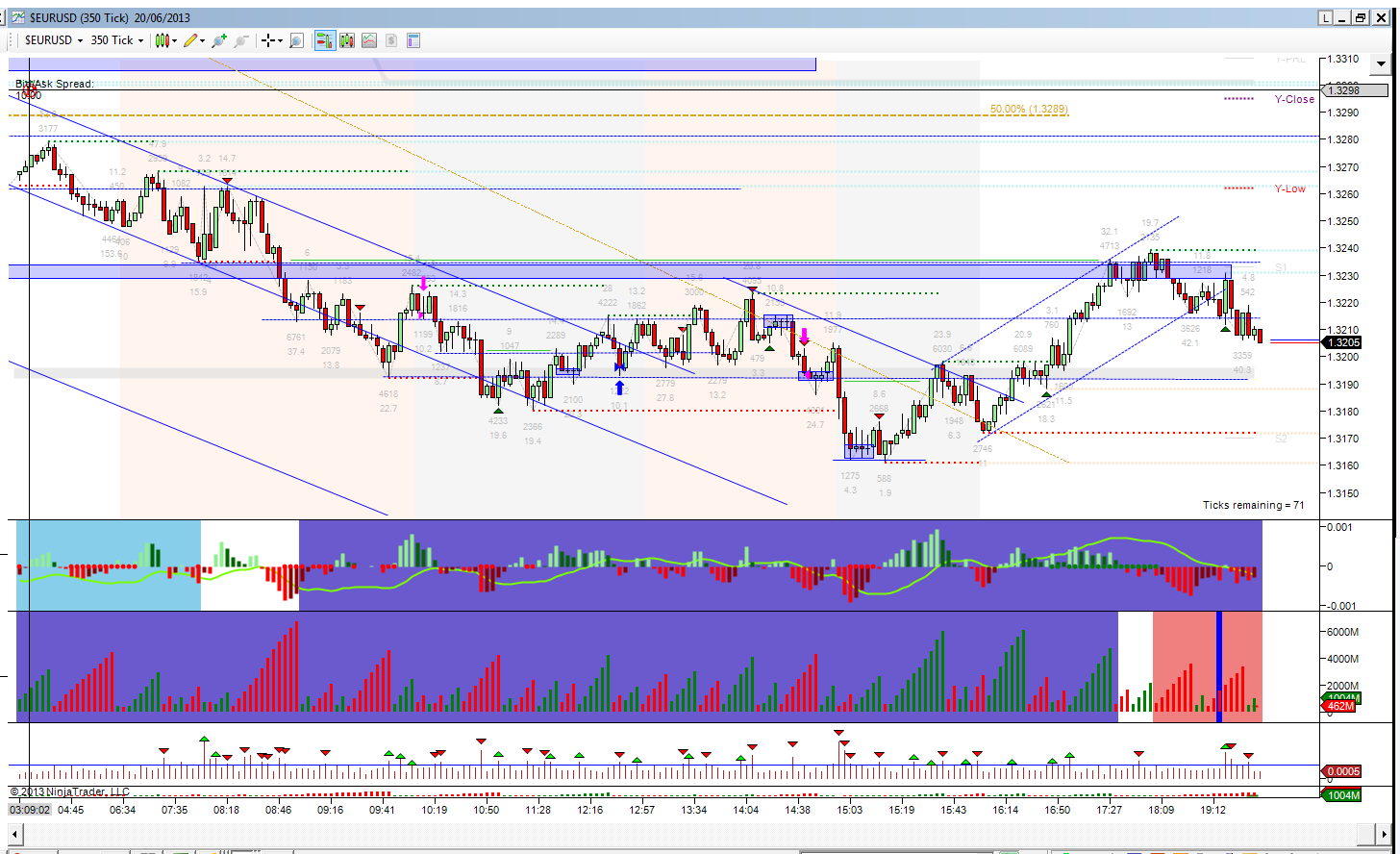The width and height of the screenshot is (1400, 854).
Task: Click the swing volume label 3177
Action: (48, 129)
